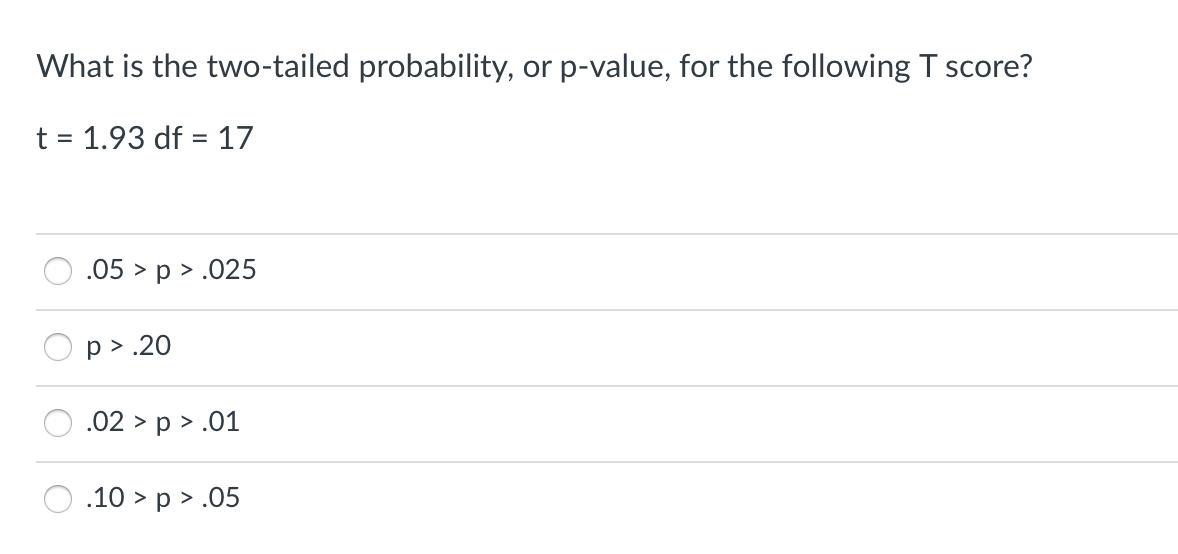Mark the .10 > p > .05 radio button
Screen dimensions: 1178x554
tap(58, 498)
